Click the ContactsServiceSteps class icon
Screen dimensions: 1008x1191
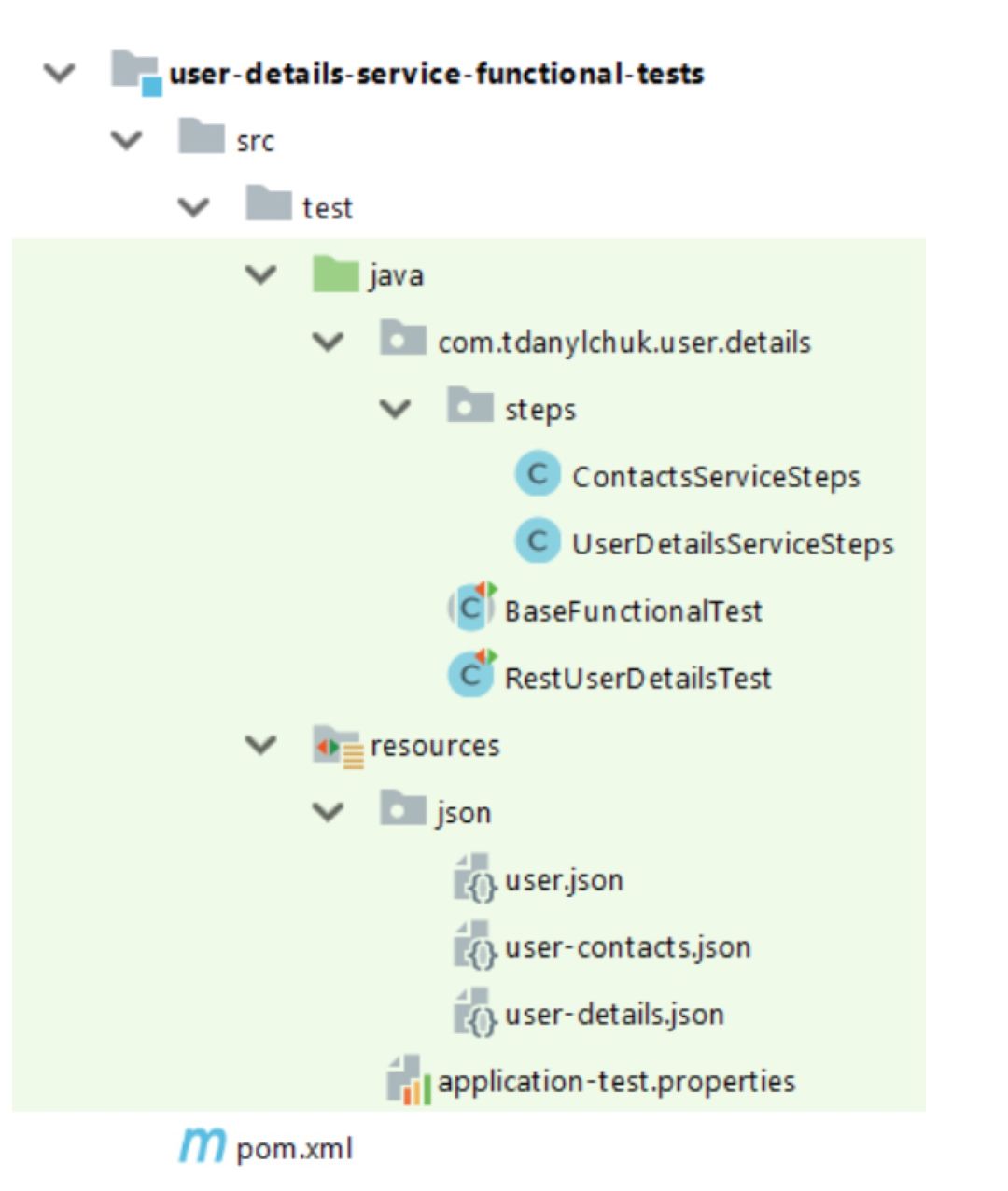coord(538,474)
